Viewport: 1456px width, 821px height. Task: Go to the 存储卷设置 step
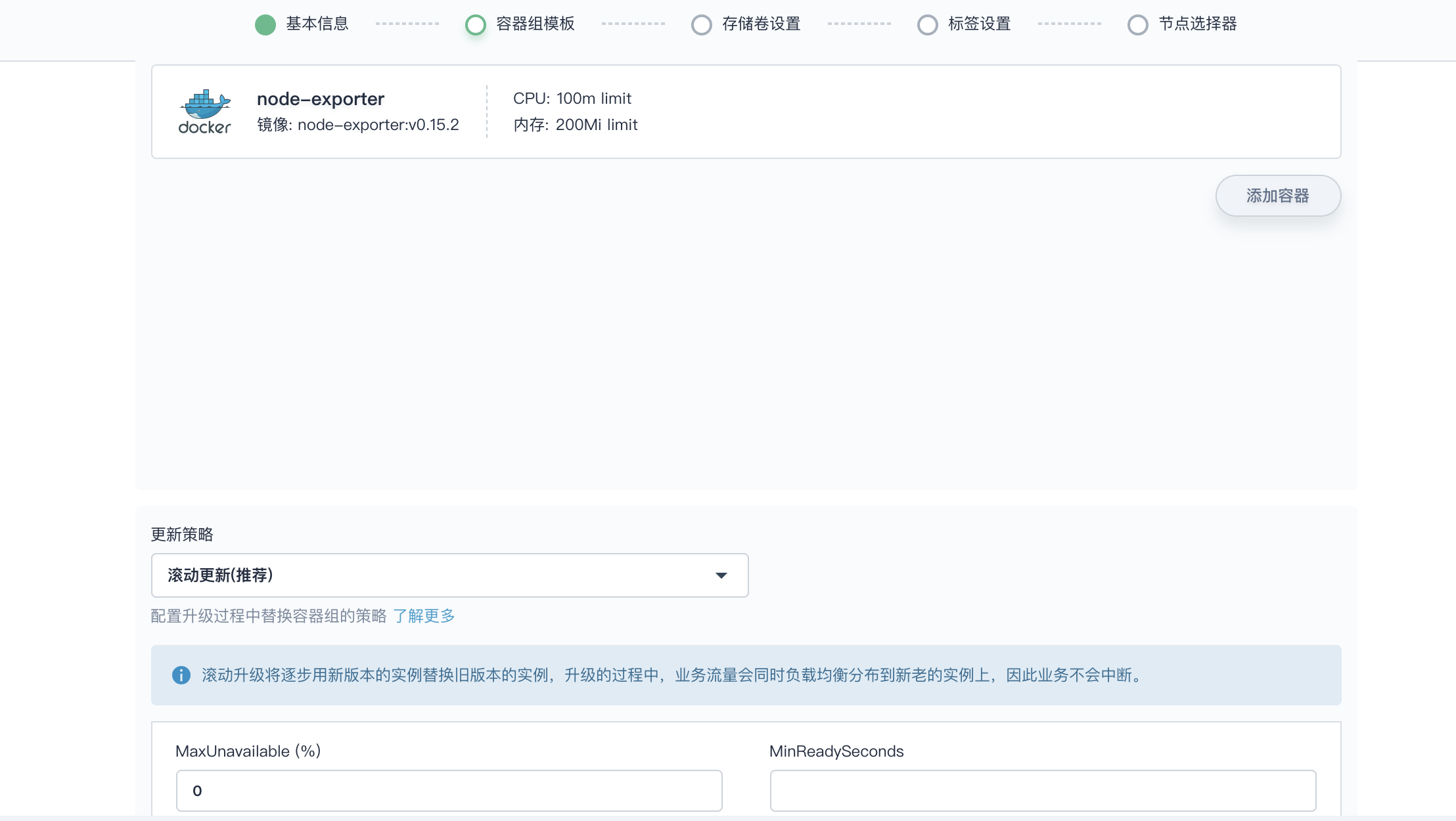762,24
